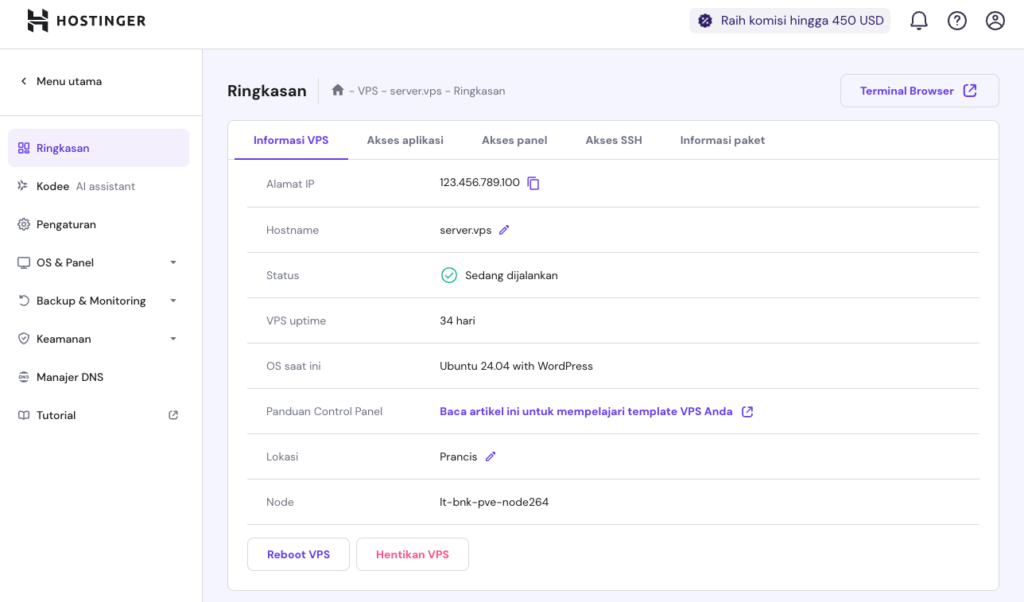Copy the Alamat IP to clipboard
The image size is (1024, 602).
(x=532, y=184)
